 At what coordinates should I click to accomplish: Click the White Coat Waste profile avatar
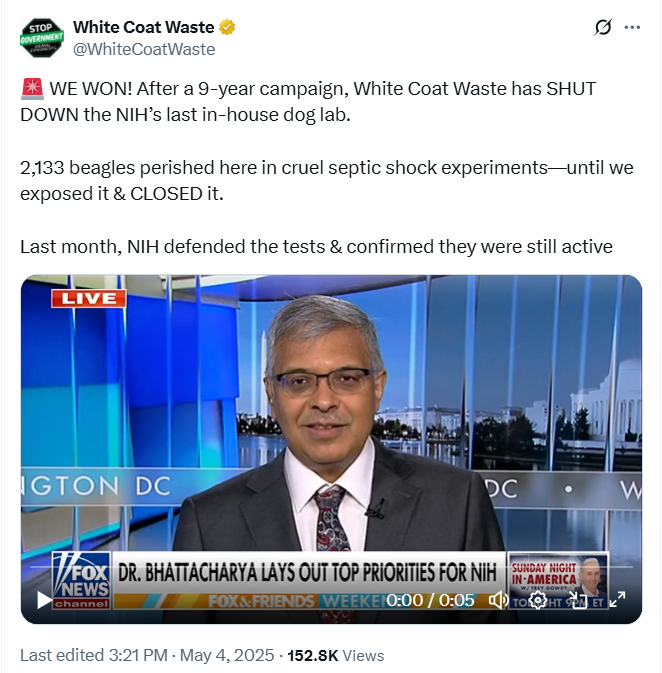[x=42, y=38]
